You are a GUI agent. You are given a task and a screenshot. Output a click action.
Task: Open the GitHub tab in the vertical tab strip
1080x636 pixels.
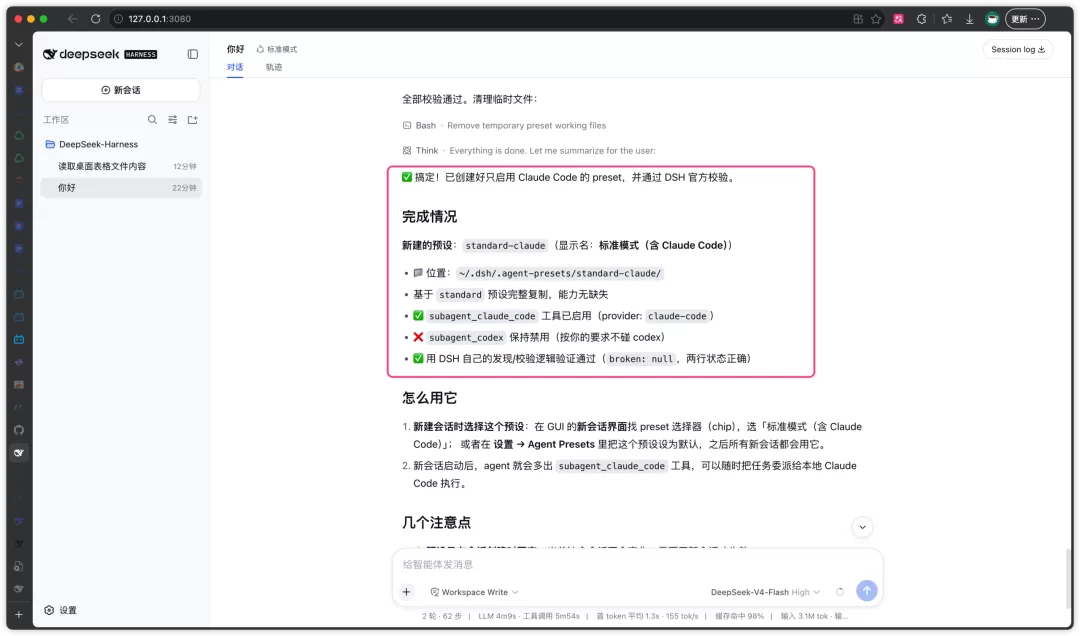tap(19, 430)
